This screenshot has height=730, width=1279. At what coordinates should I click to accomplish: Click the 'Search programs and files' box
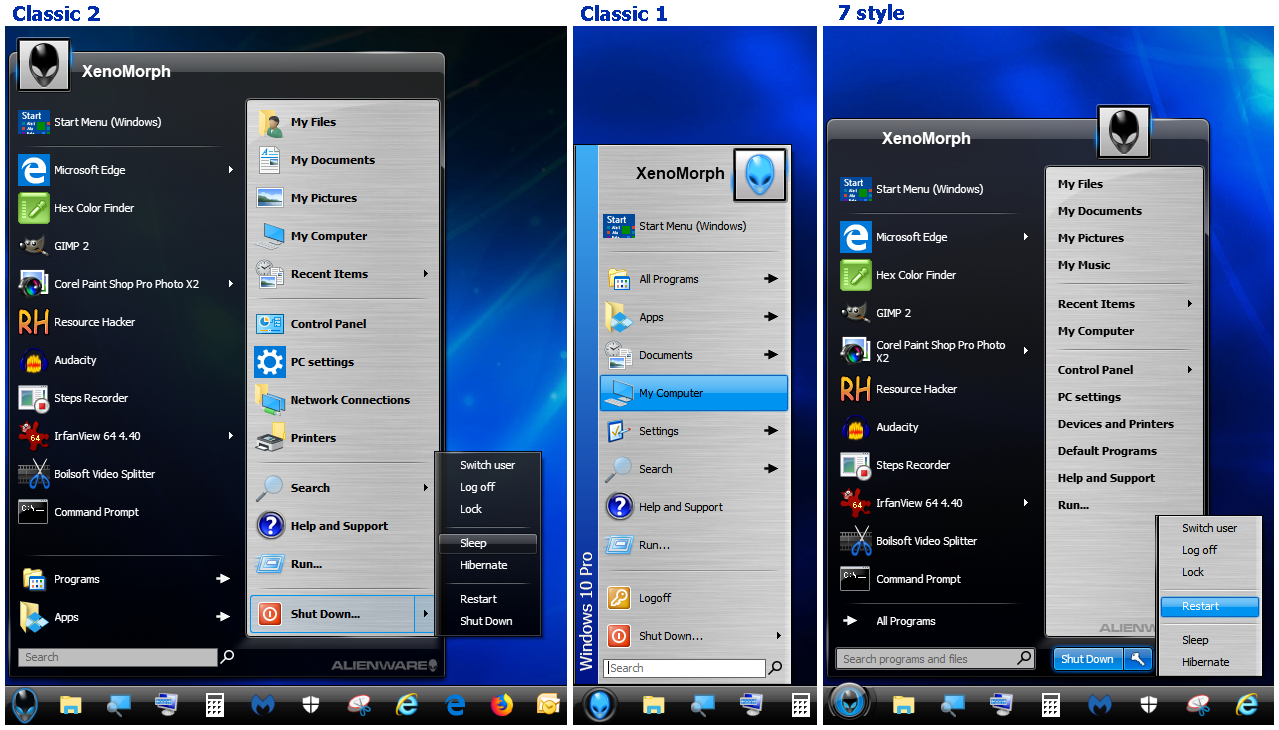(926, 659)
